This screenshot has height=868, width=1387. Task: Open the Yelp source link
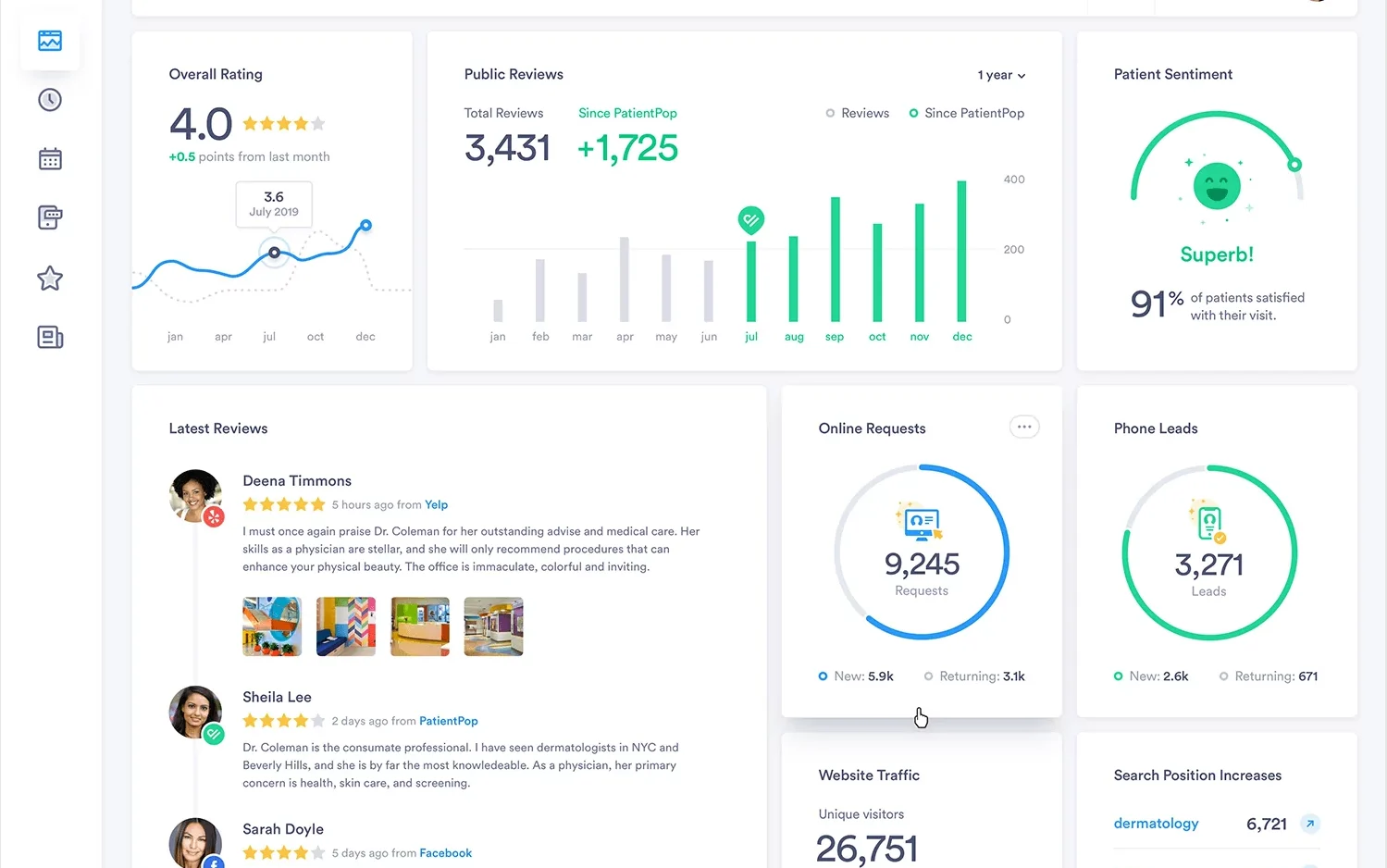tap(436, 505)
